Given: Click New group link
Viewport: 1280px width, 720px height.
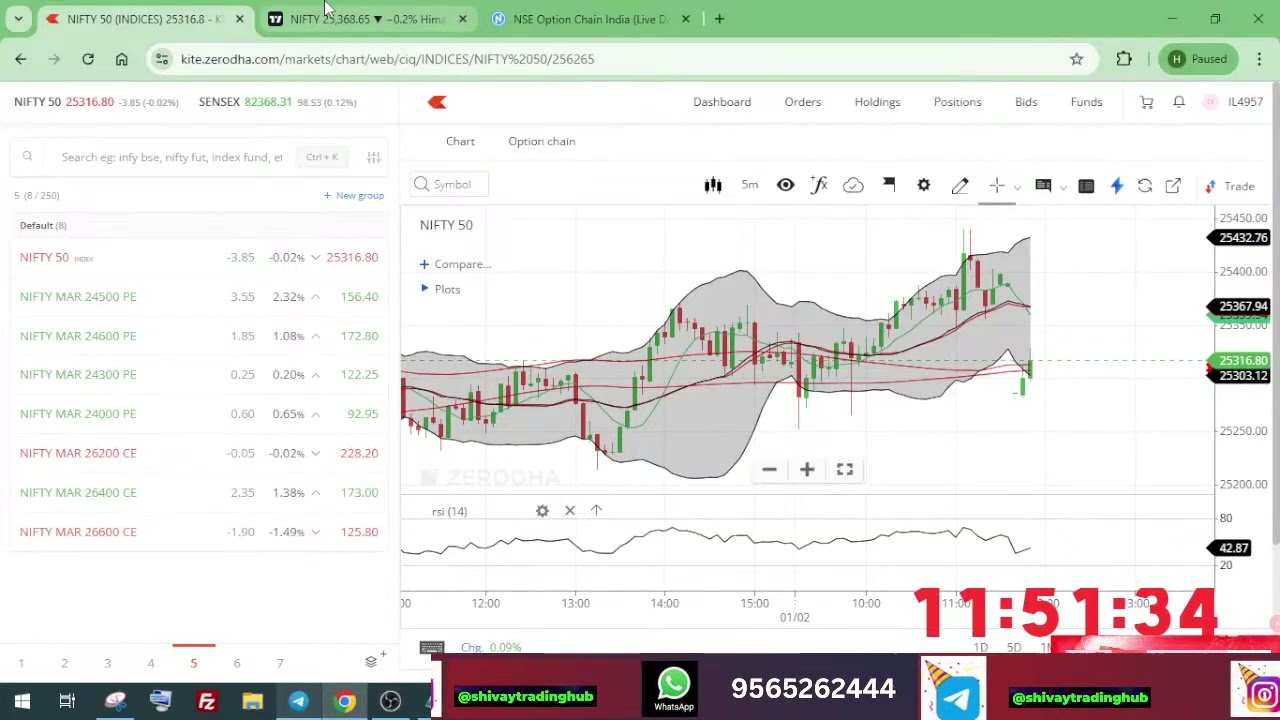Looking at the screenshot, I should 354,196.
